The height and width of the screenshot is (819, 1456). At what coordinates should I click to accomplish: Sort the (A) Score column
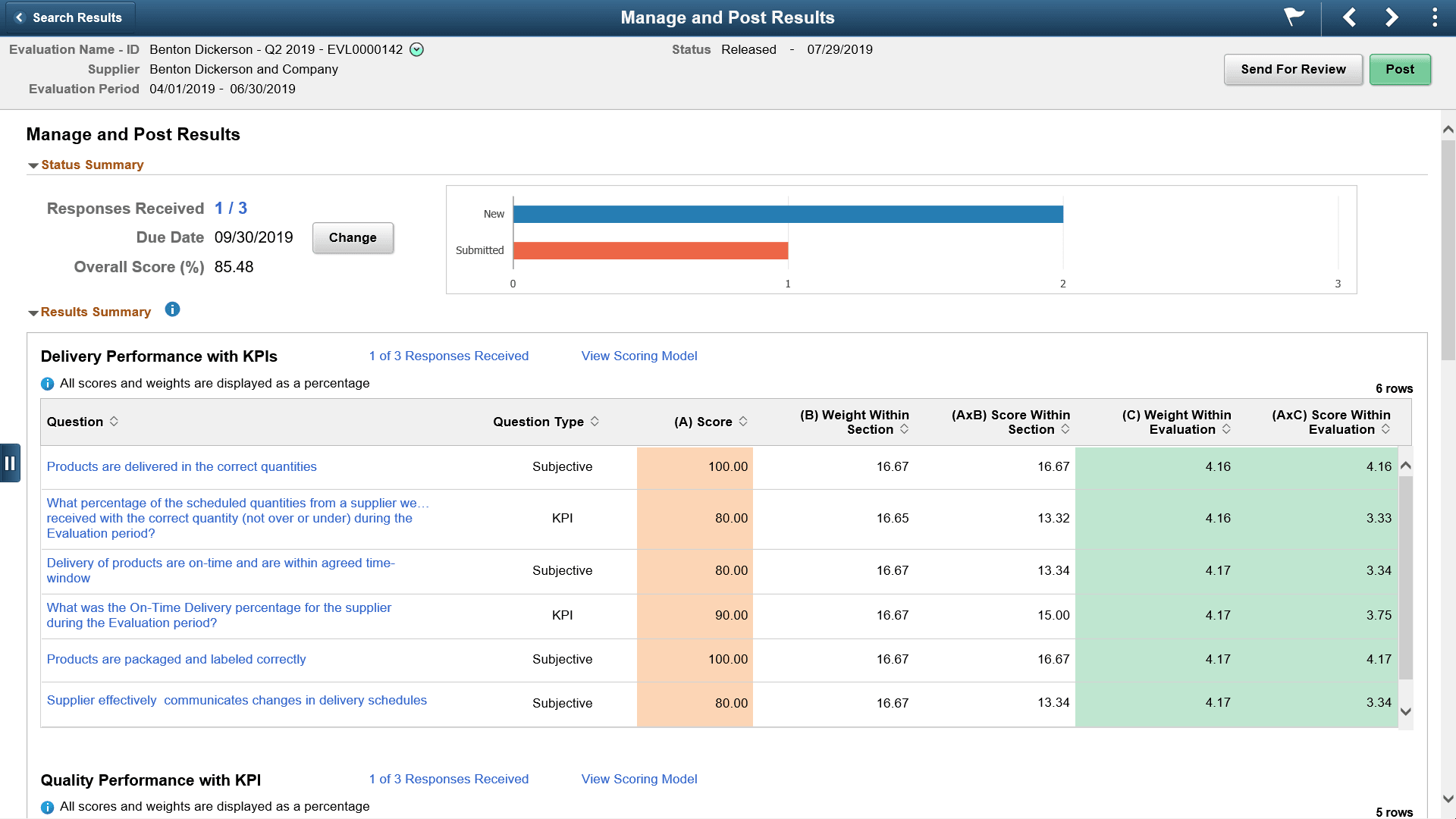click(743, 422)
